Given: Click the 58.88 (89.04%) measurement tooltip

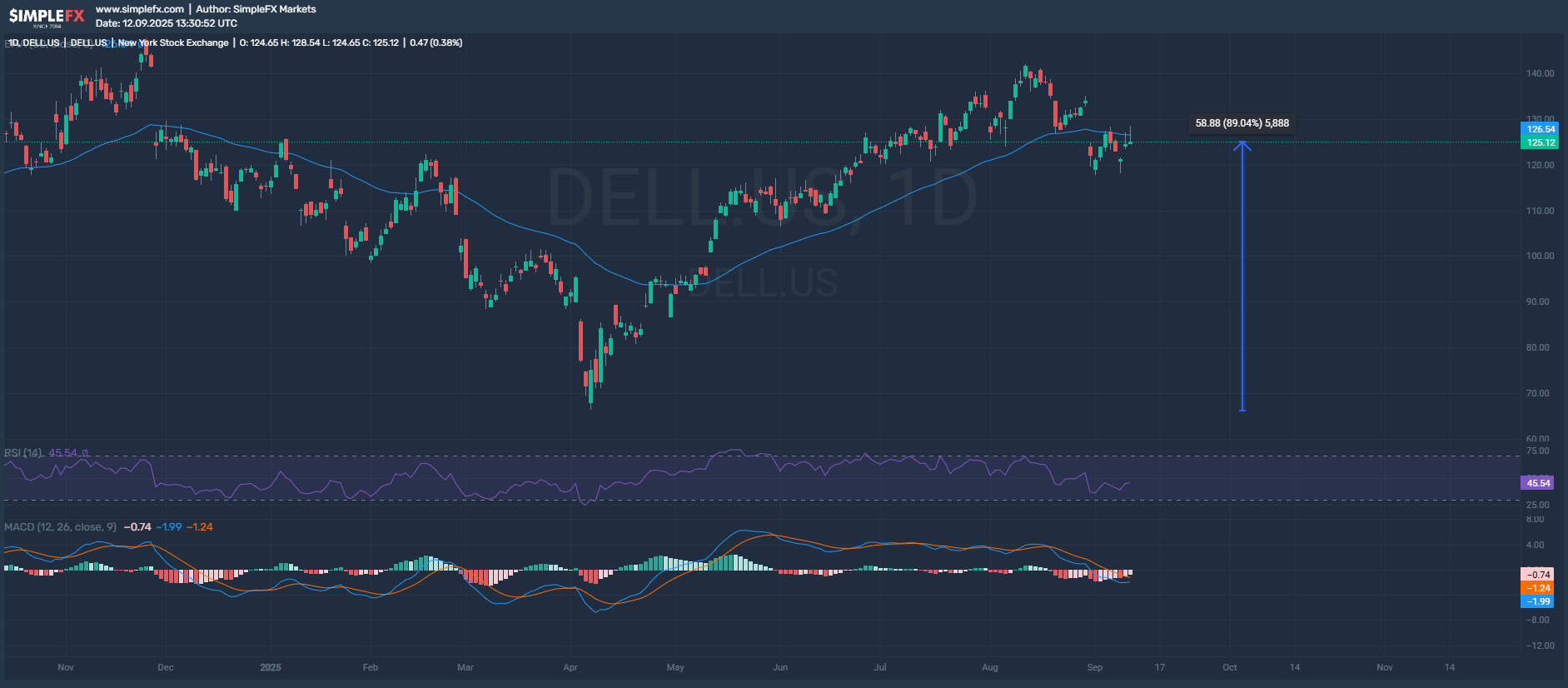Looking at the screenshot, I should tap(1242, 123).
